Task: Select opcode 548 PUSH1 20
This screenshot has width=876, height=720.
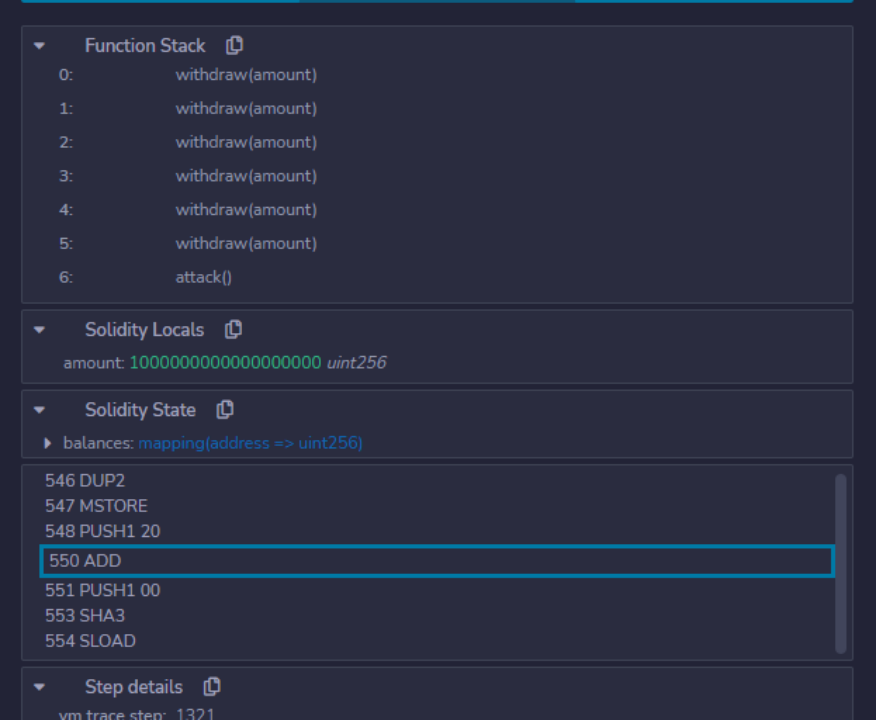Action: point(103,531)
